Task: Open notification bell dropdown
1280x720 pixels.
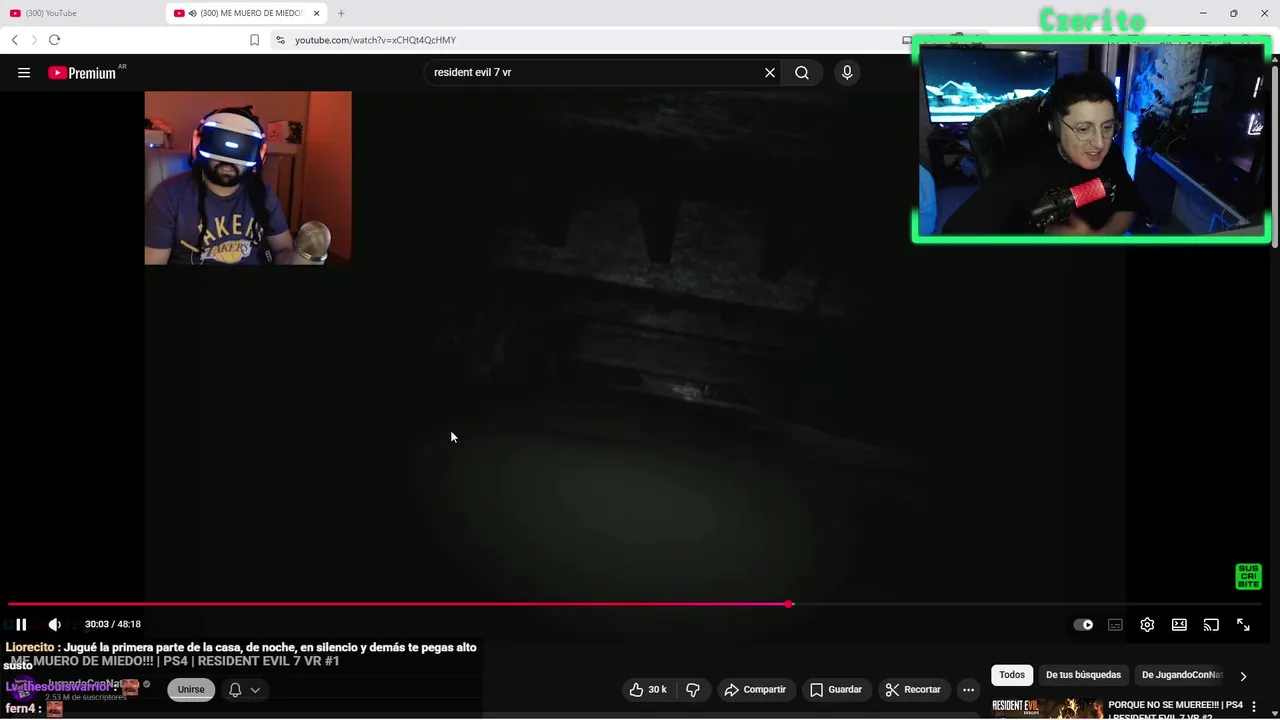Action: click(x=245, y=689)
